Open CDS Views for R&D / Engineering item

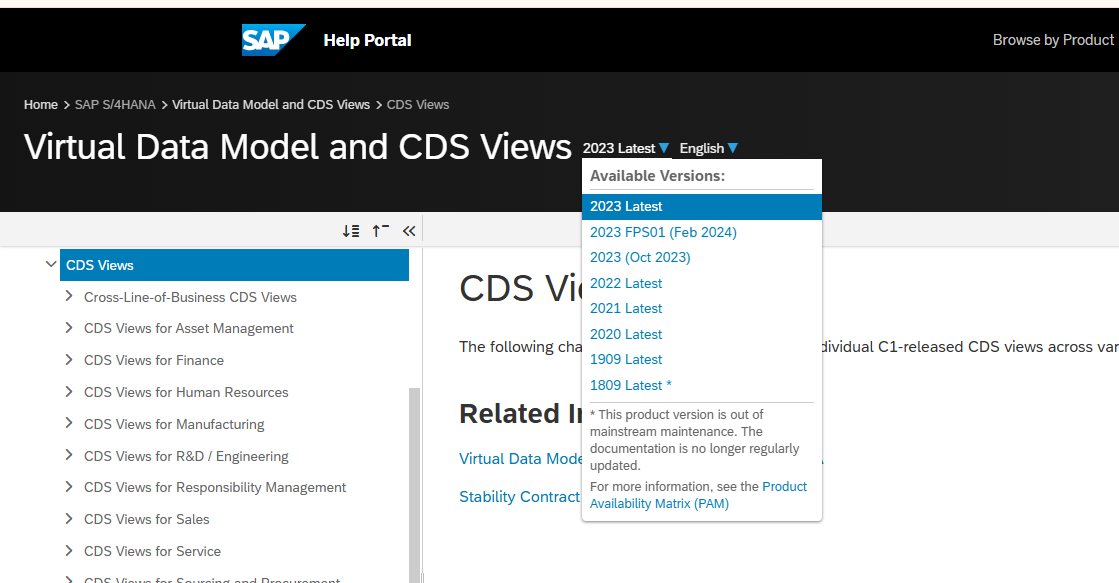[186, 456]
